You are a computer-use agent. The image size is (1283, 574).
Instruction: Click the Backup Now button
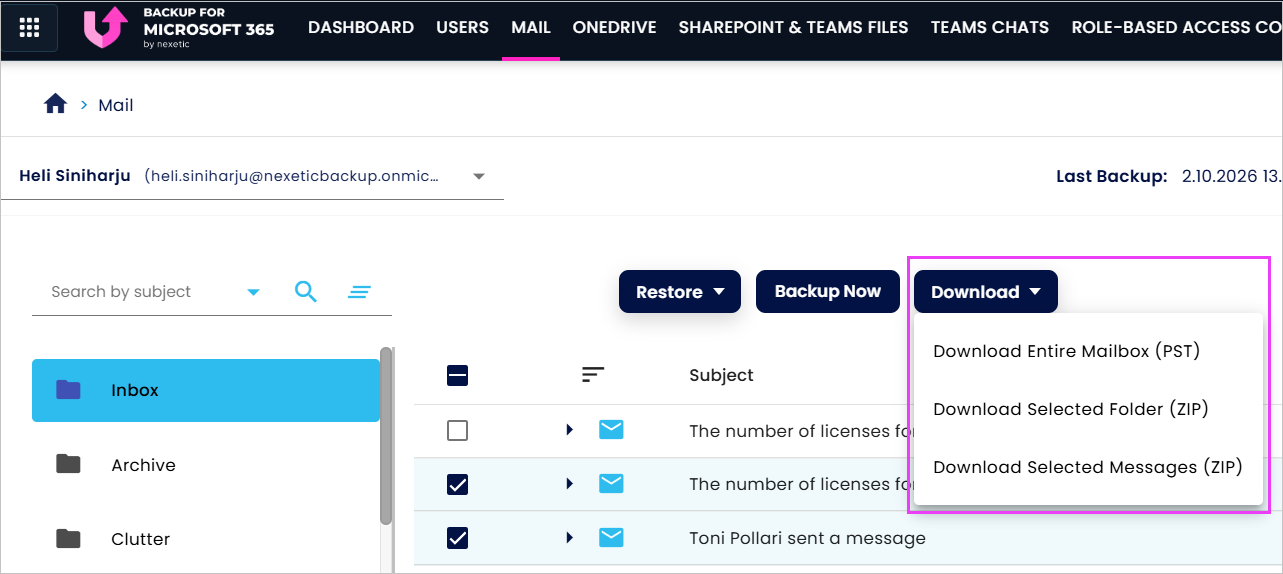click(828, 292)
